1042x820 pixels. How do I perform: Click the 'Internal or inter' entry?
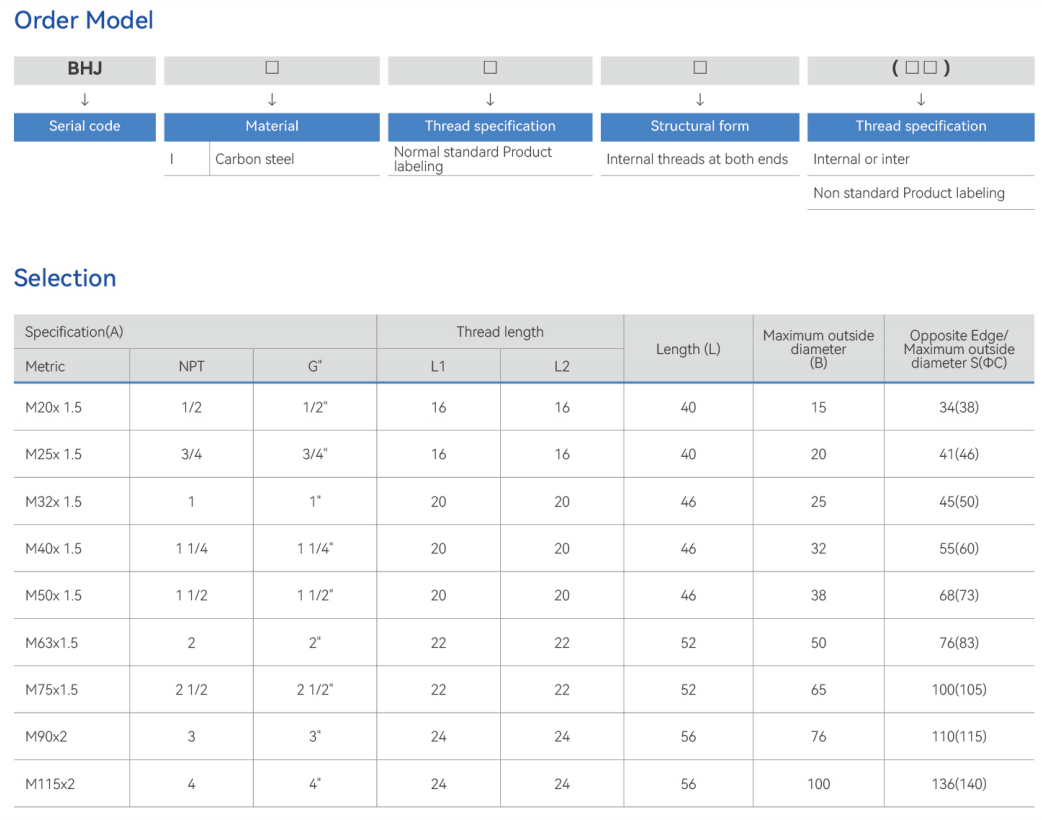861,159
